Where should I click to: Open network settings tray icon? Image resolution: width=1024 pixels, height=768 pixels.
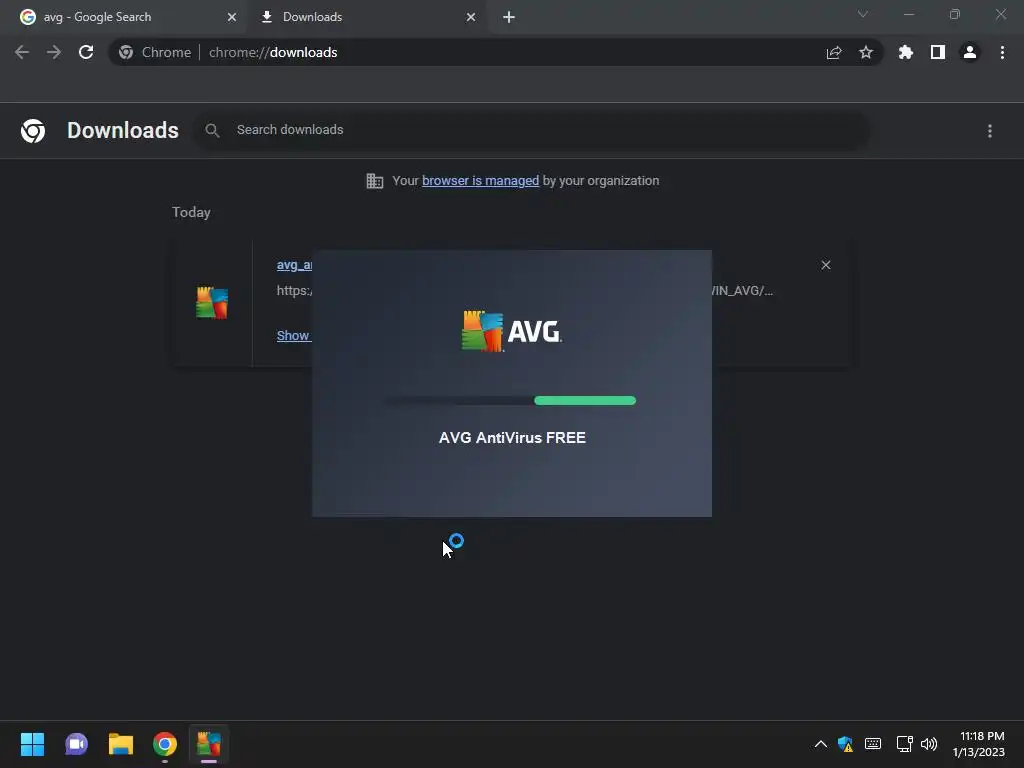tap(904, 744)
